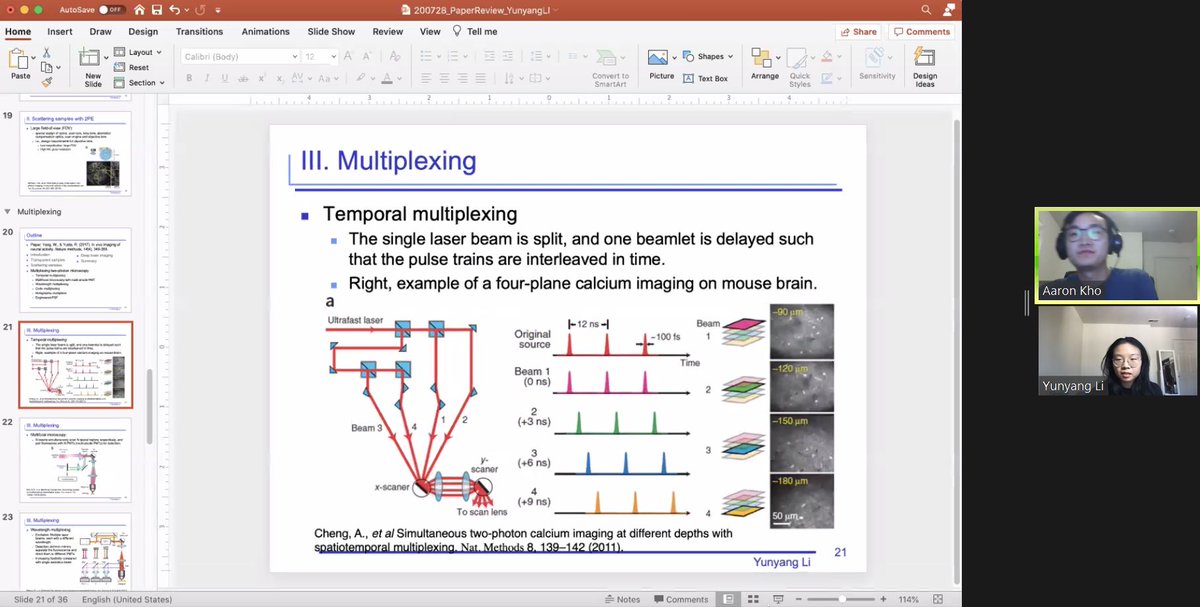Open the Design ribbon tab

pos(143,31)
